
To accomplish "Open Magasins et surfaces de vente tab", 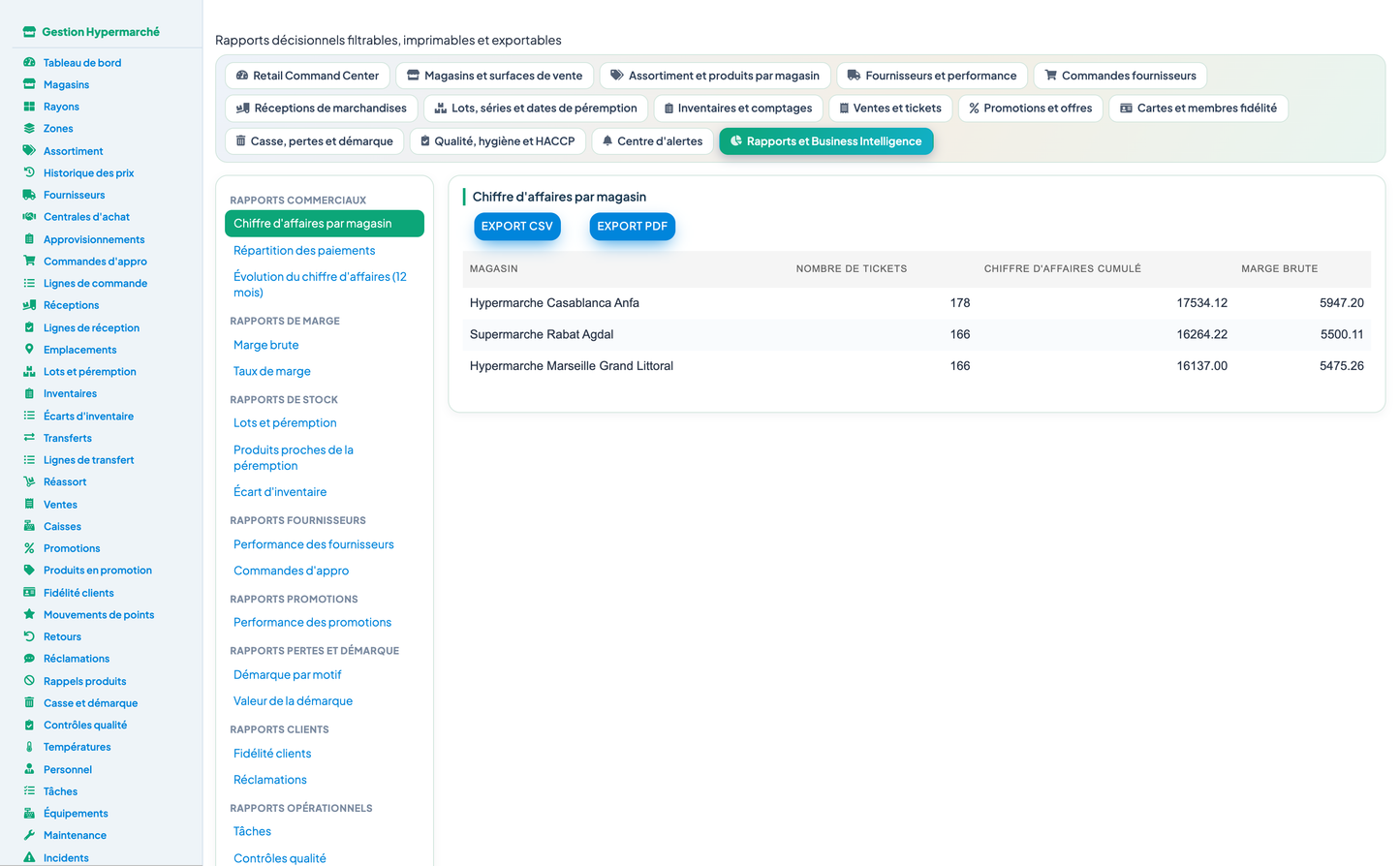I will [x=494, y=76].
